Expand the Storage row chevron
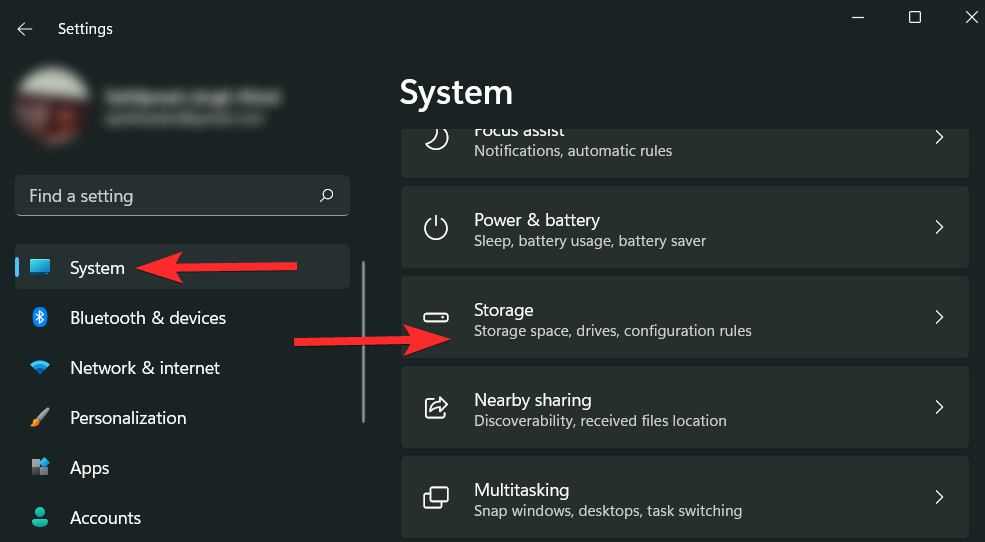 point(939,318)
